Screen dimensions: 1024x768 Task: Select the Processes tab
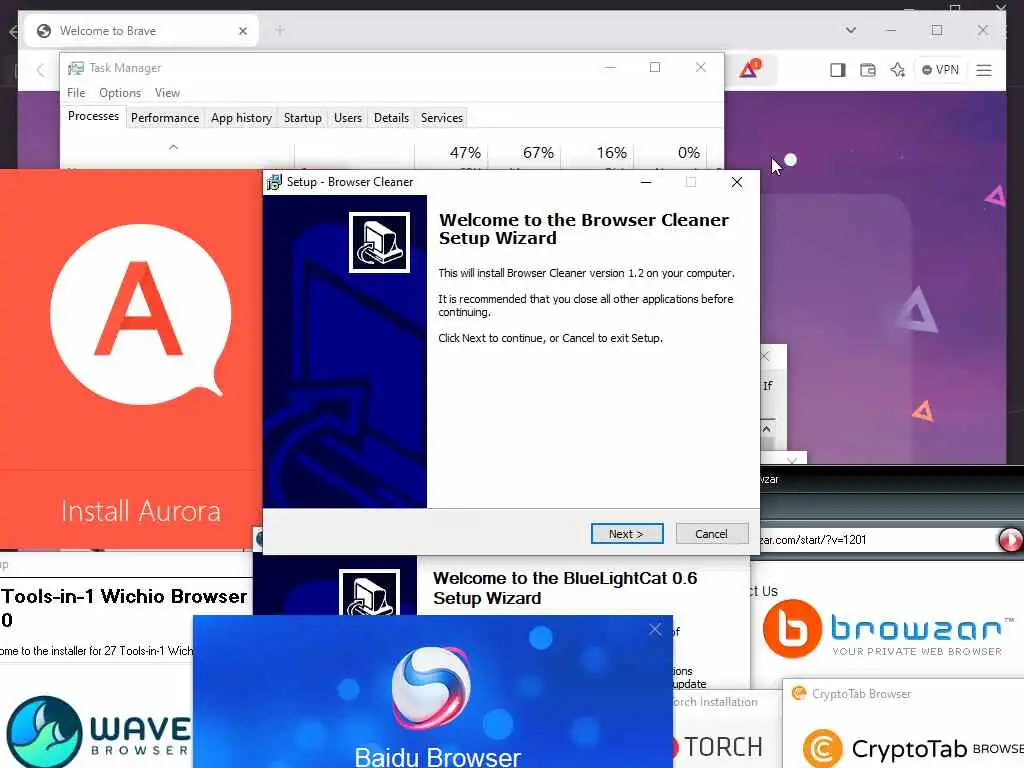[93, 116]
